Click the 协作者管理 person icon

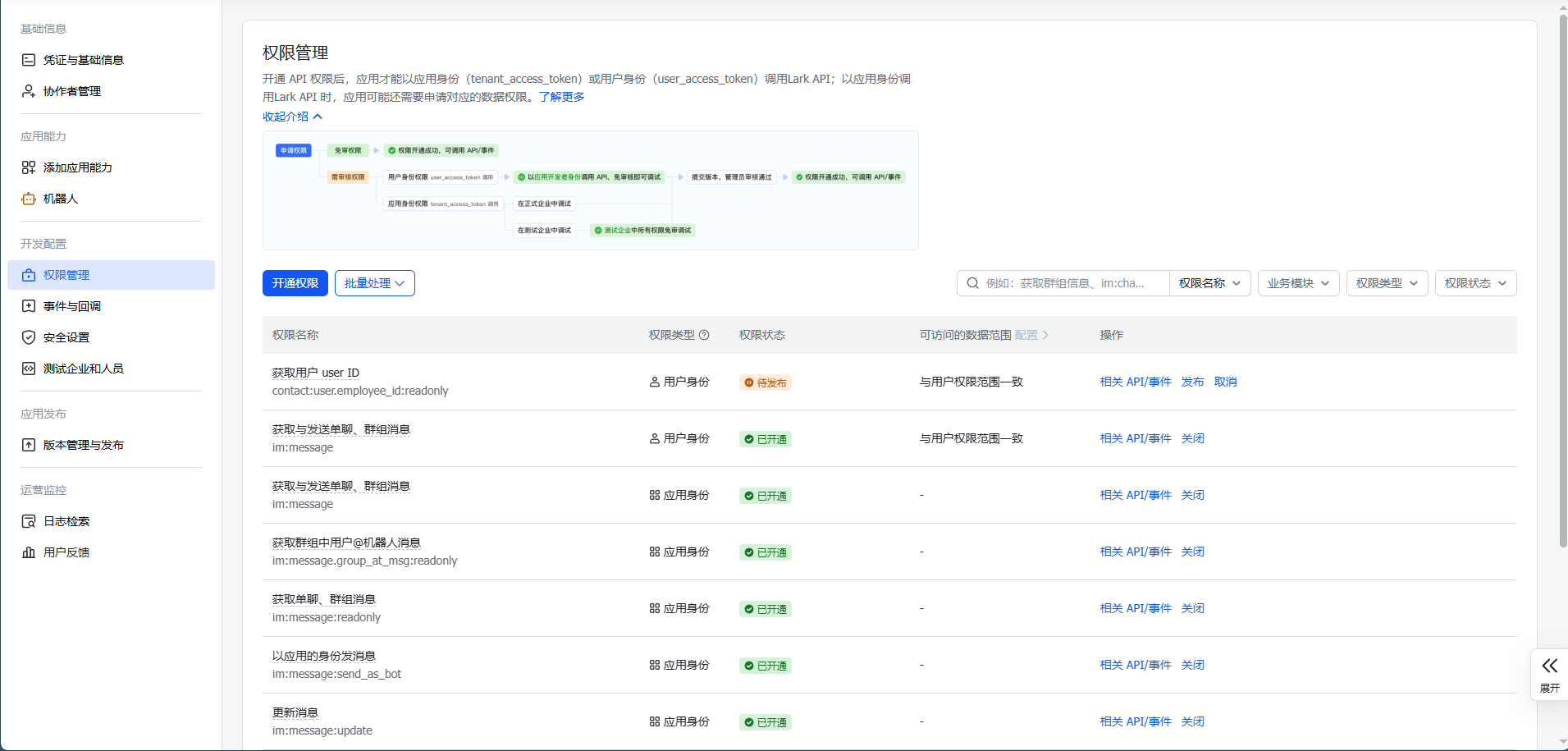pyautogui.click(x=29, y=91)
